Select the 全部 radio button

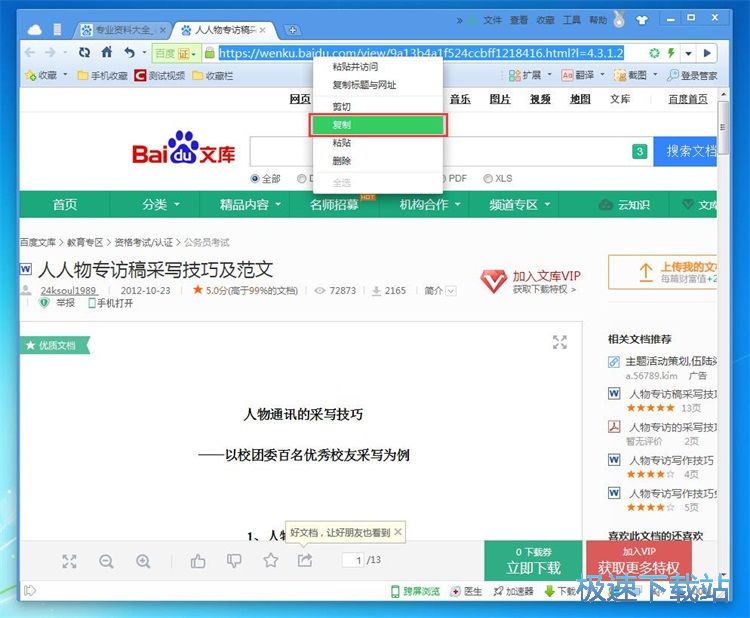click(255, 178)
